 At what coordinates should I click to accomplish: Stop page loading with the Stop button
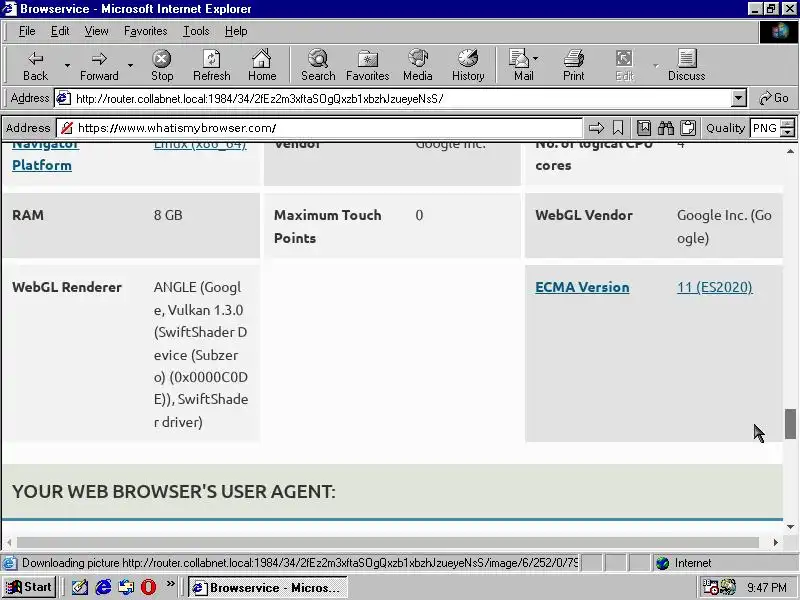[162, 65]
